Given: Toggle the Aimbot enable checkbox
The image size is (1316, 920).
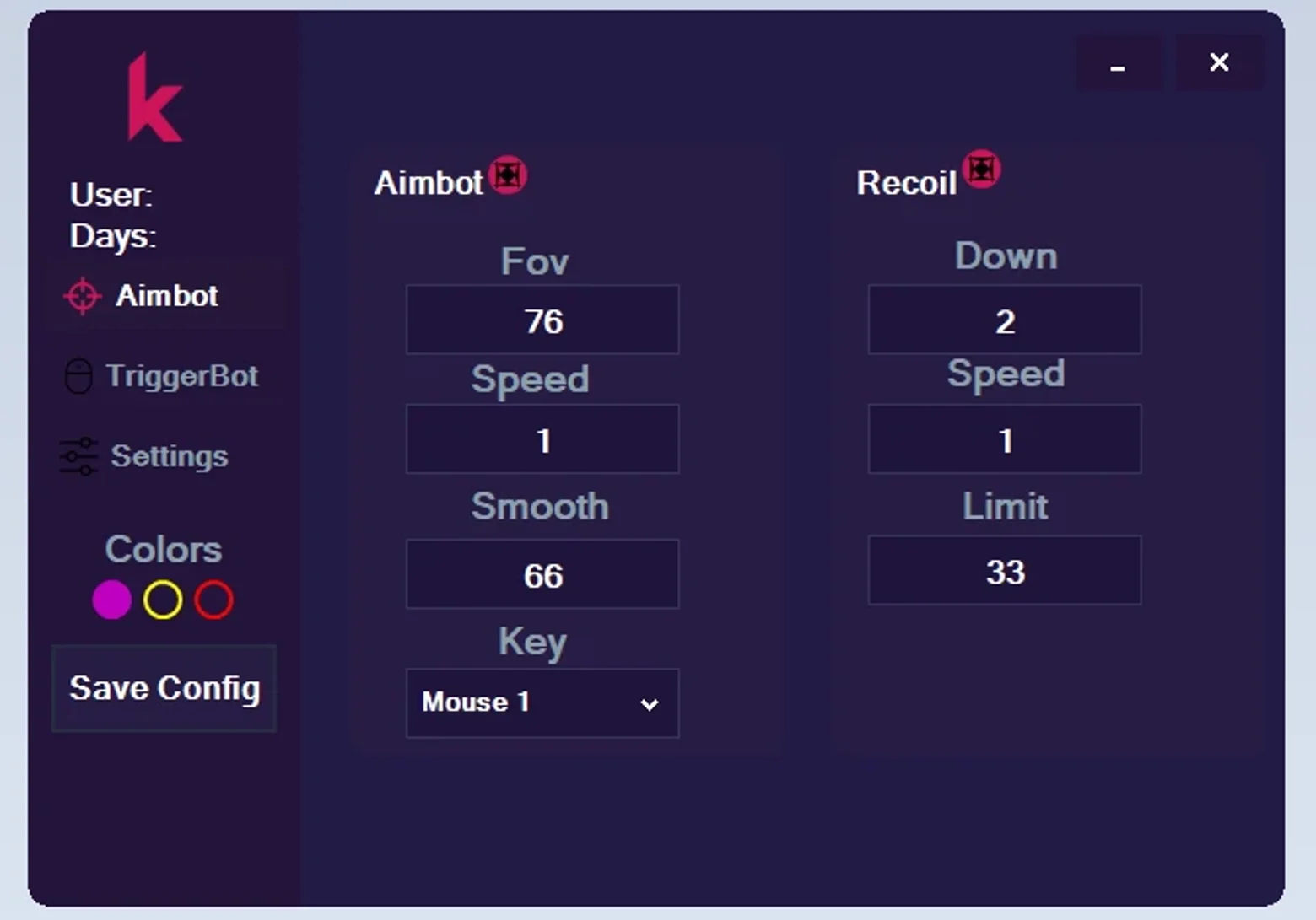Looking at the screenshot, I should (x=508, y=175).
